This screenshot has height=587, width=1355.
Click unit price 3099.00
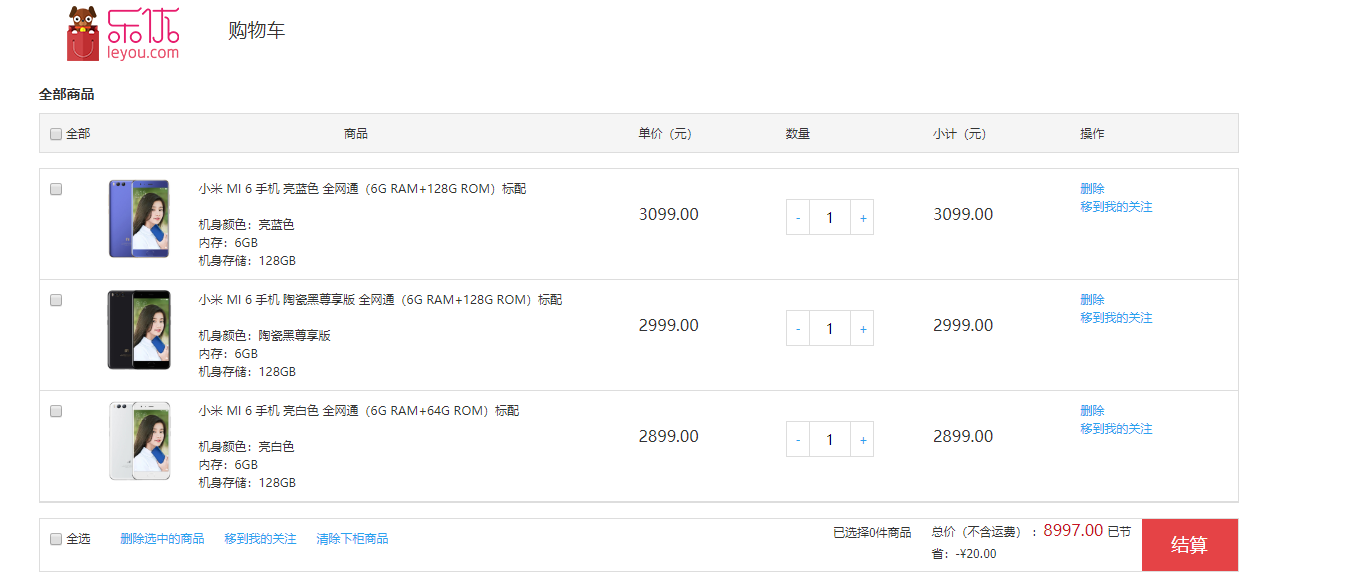coord(669,214)
